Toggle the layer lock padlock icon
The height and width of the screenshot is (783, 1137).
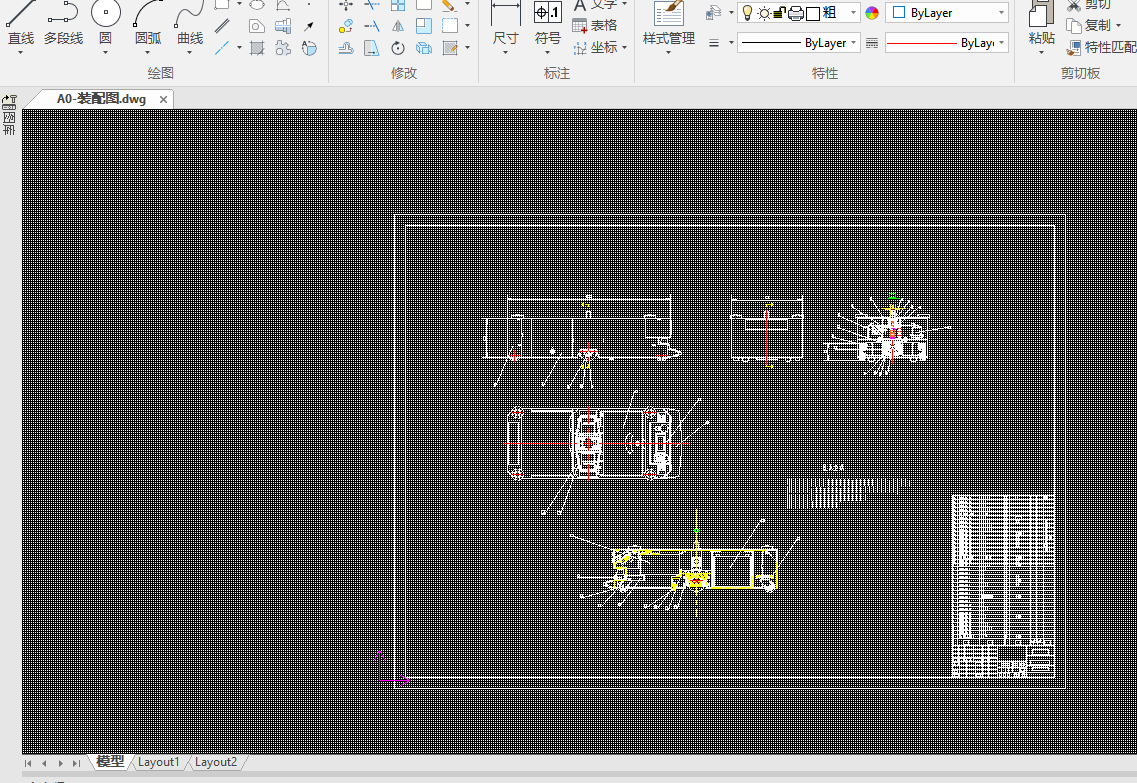pos(779,13)
